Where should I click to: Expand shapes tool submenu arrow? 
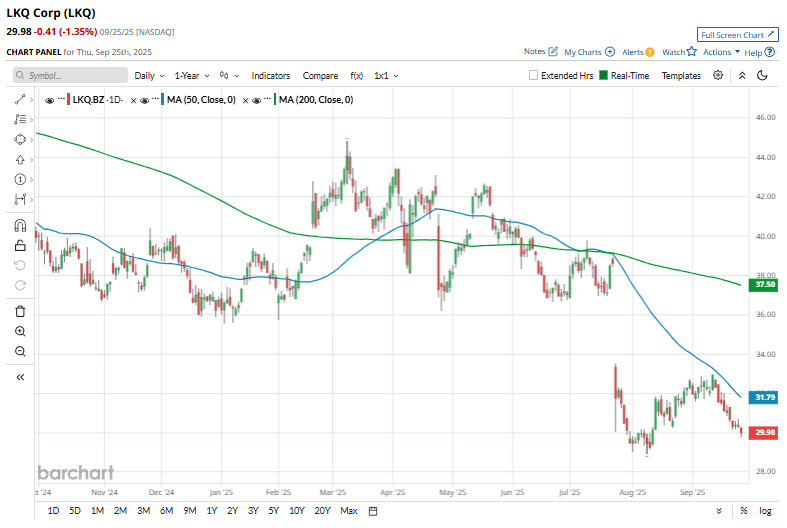32,140
